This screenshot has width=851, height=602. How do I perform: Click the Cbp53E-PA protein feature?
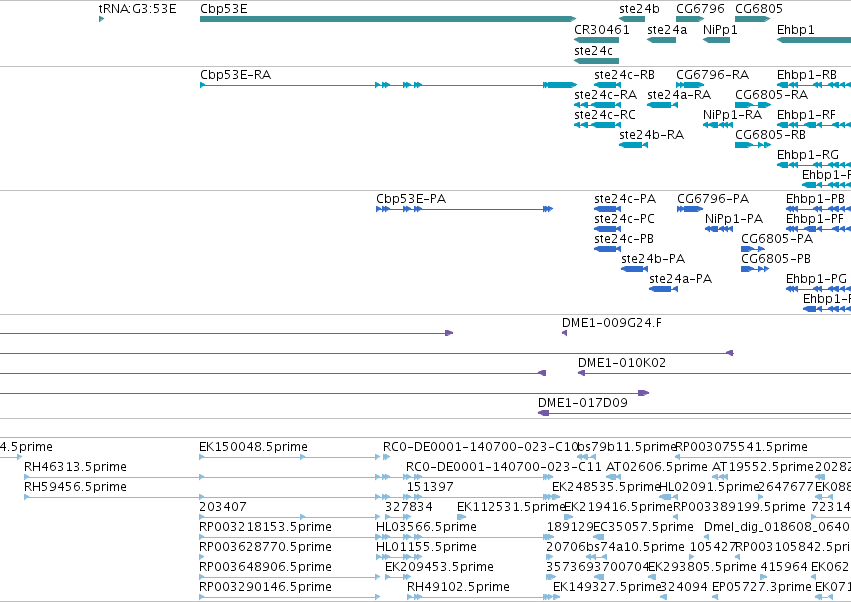click(465, 209)
